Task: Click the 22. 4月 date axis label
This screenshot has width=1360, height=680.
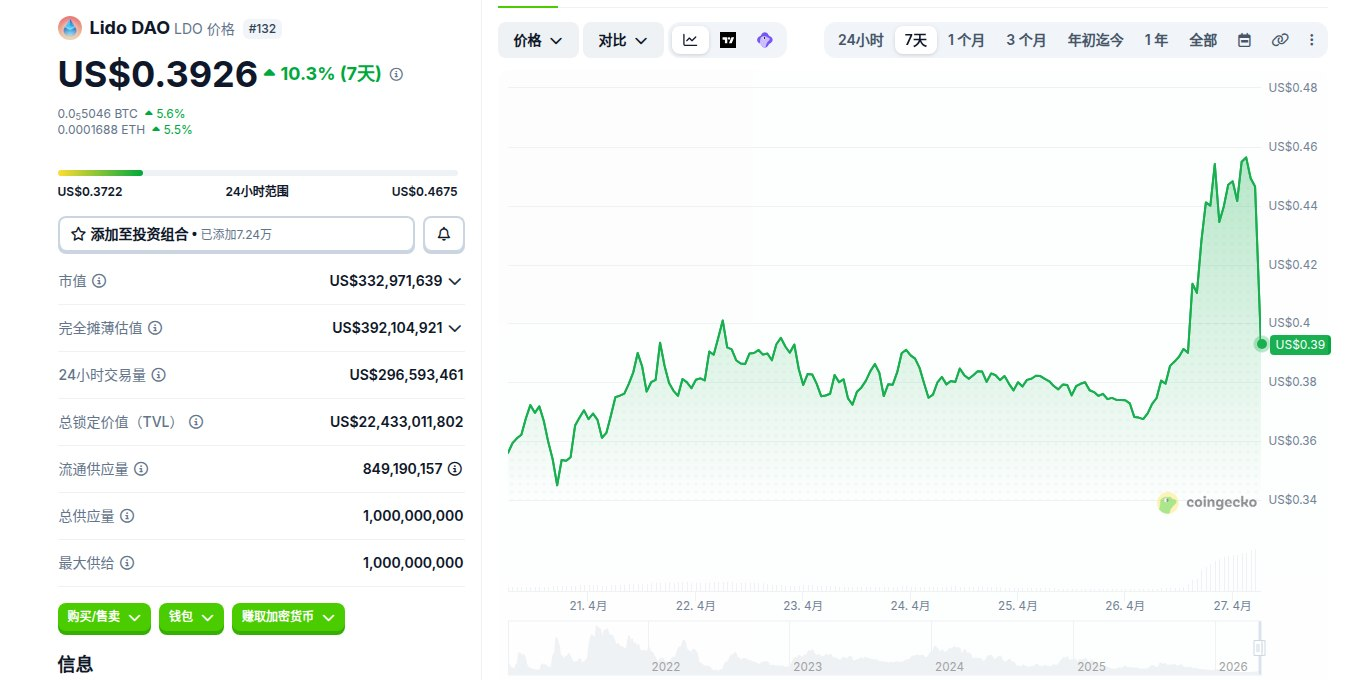Action: click(695, 606)
